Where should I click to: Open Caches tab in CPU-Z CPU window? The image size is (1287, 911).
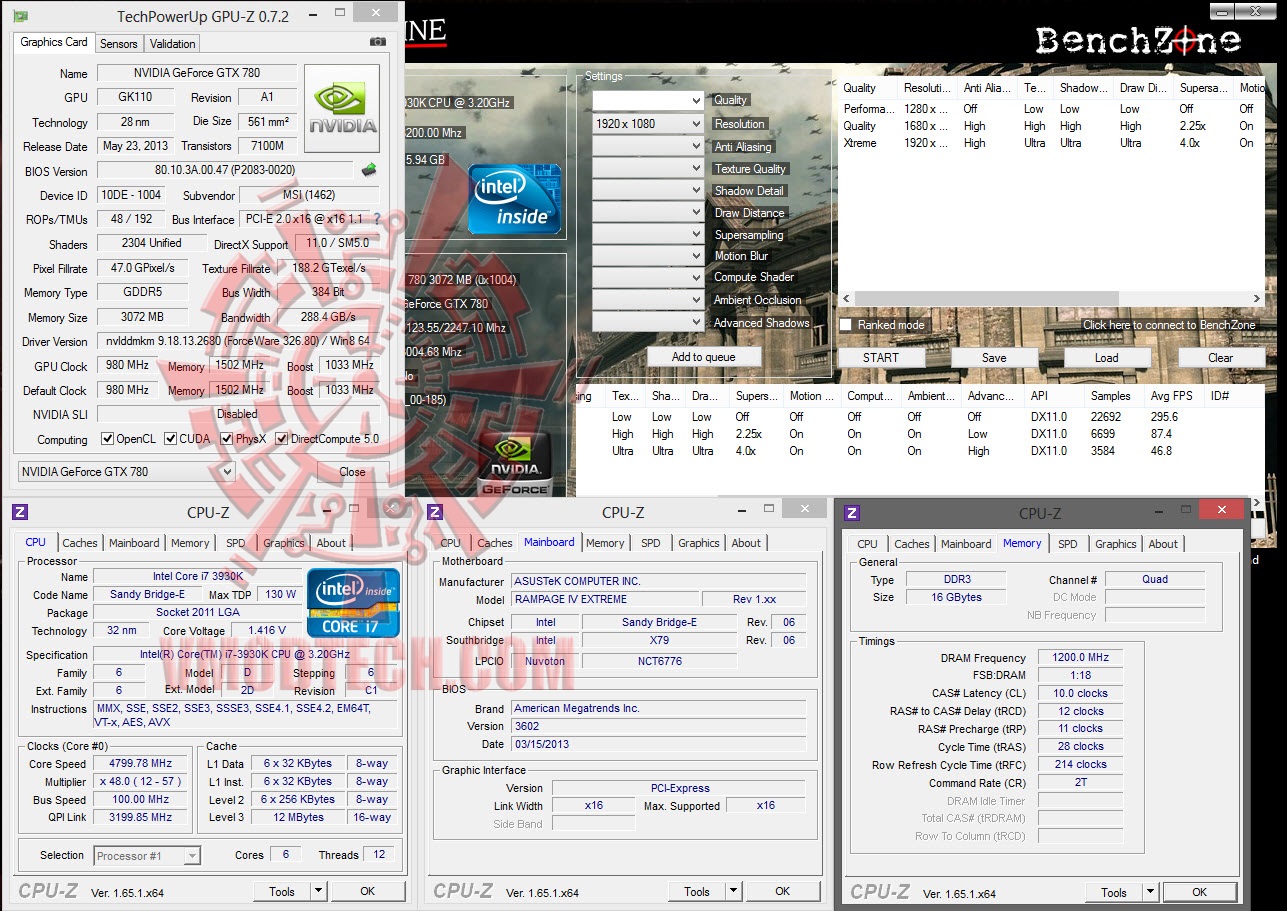click(80, 543)
